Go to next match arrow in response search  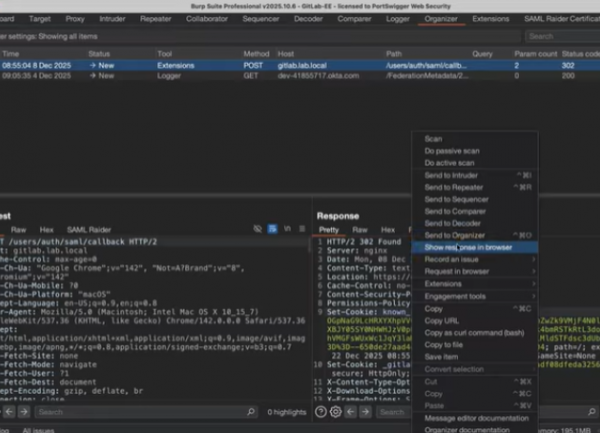pyautogui.click(x=365, y=412)
